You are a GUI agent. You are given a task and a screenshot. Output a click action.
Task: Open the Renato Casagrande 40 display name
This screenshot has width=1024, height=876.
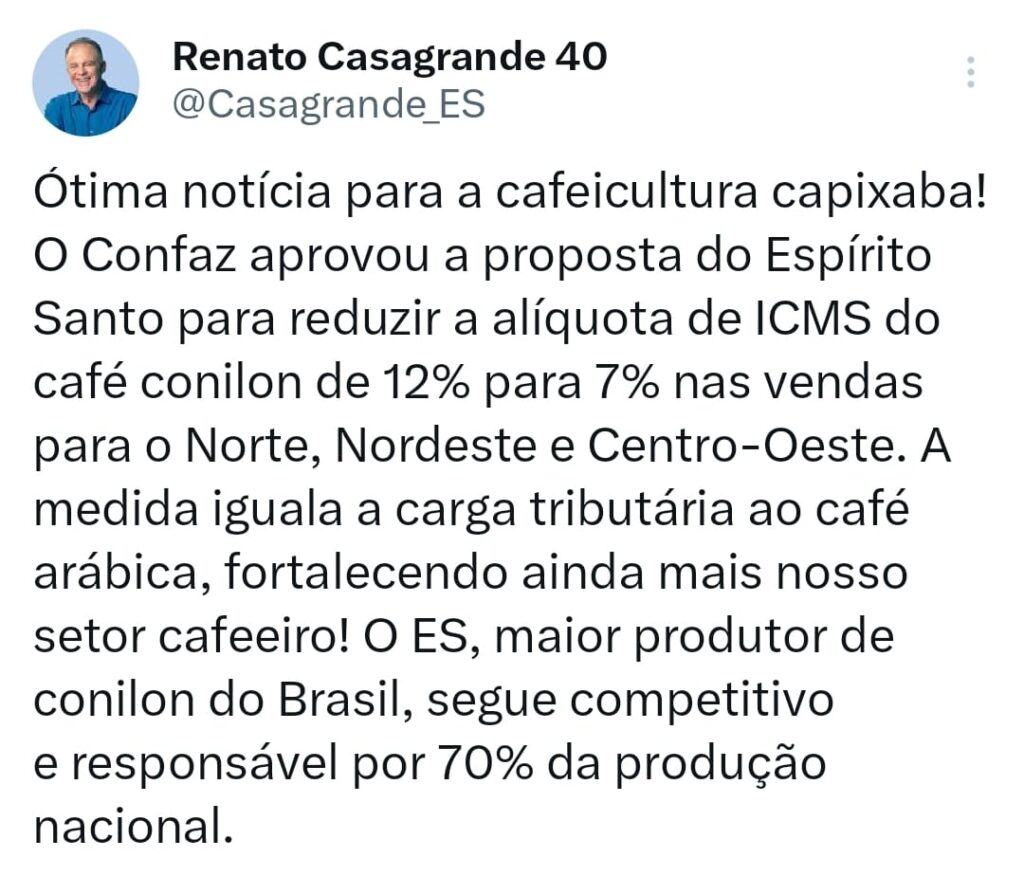390,56
